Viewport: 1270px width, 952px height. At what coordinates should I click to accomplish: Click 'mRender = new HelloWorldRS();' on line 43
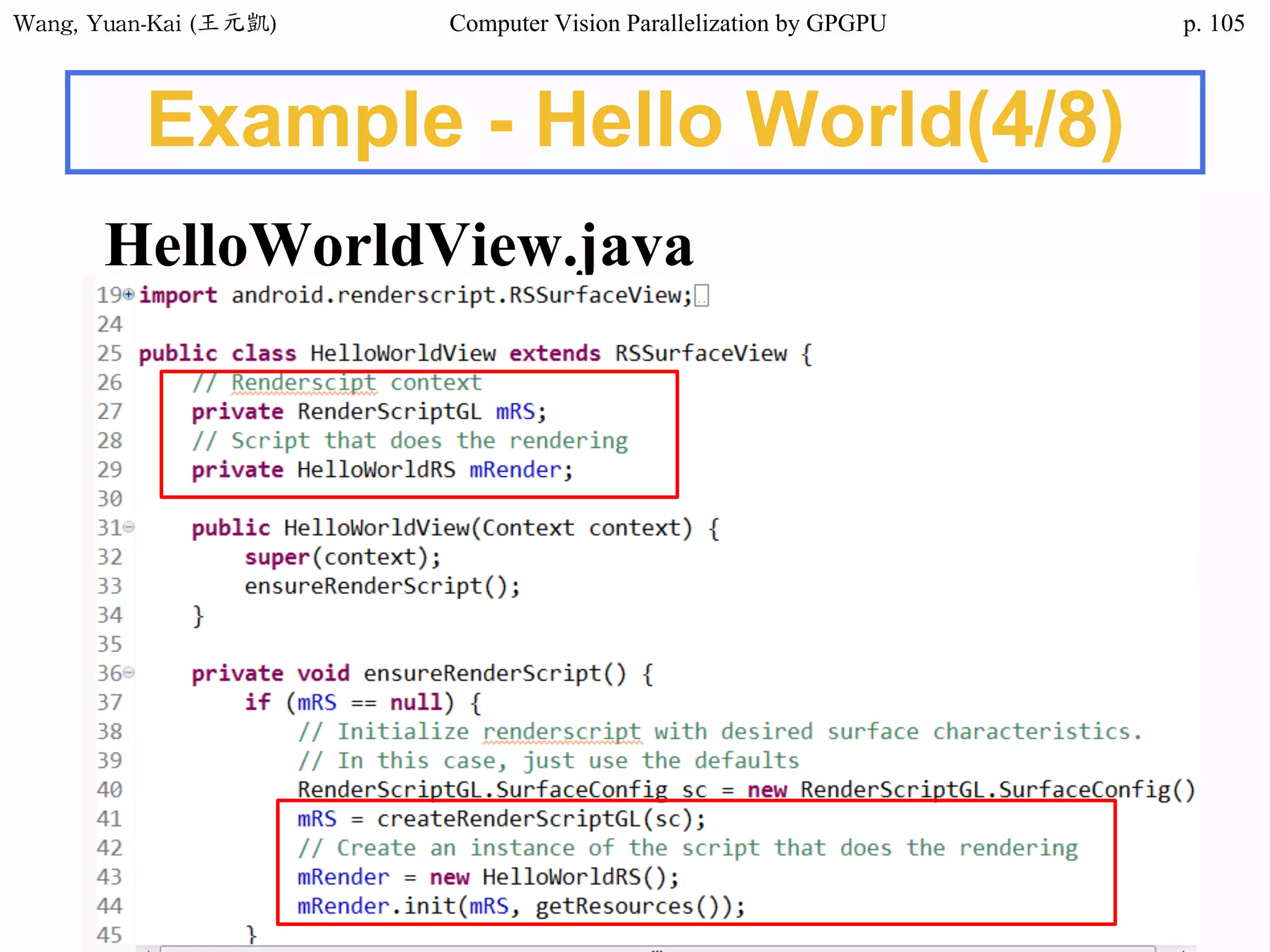point(489,878)
